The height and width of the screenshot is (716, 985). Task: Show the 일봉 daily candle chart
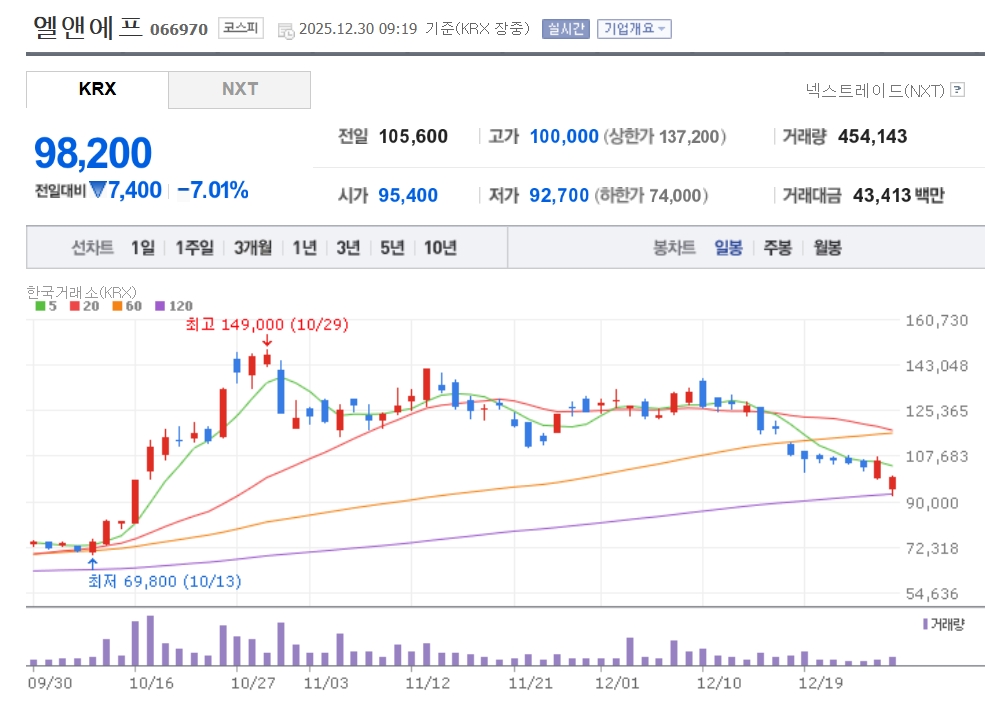point(728,248)
